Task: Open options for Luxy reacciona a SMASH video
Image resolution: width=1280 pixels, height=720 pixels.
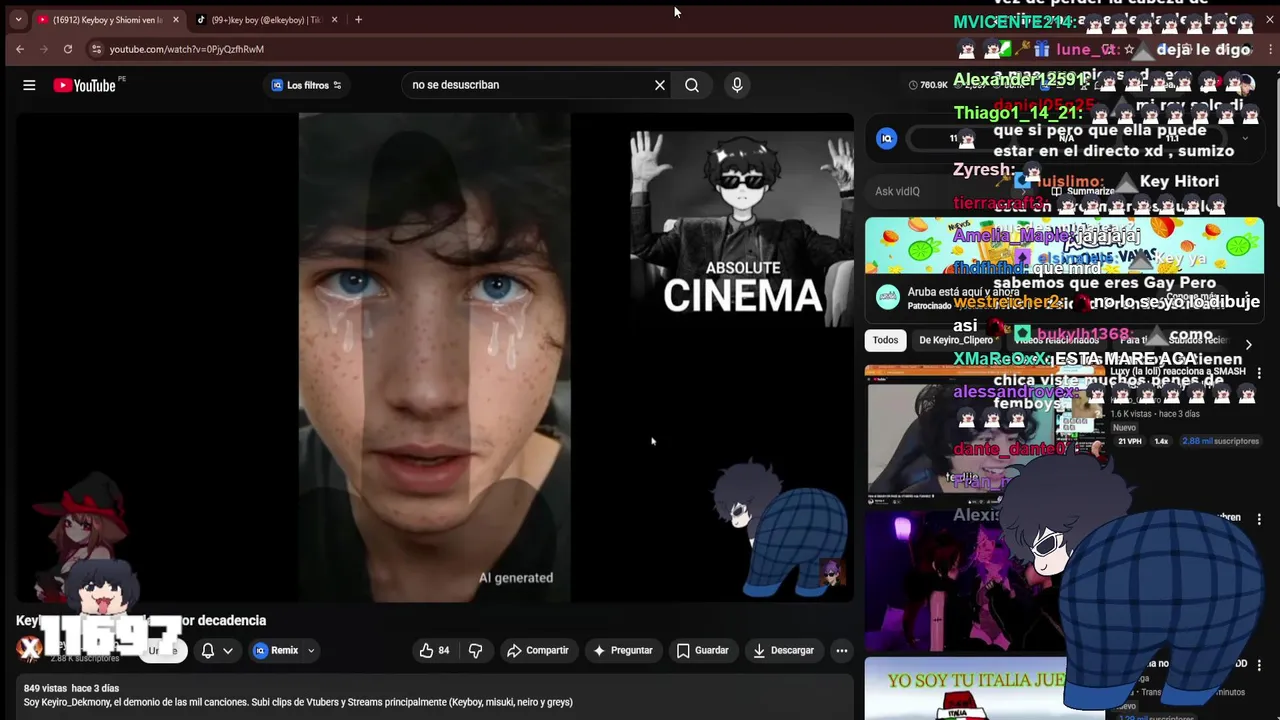Action: (1259, 373)
